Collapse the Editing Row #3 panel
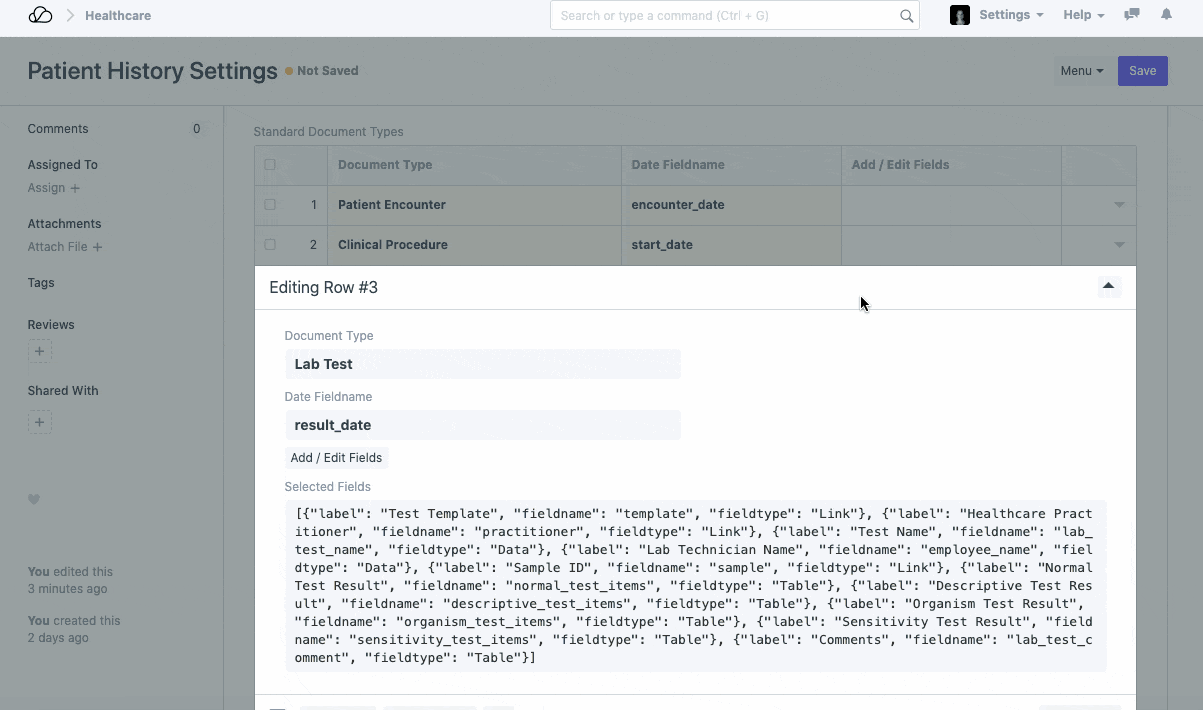The image size is (1203, 710). tap(1108, 287)
